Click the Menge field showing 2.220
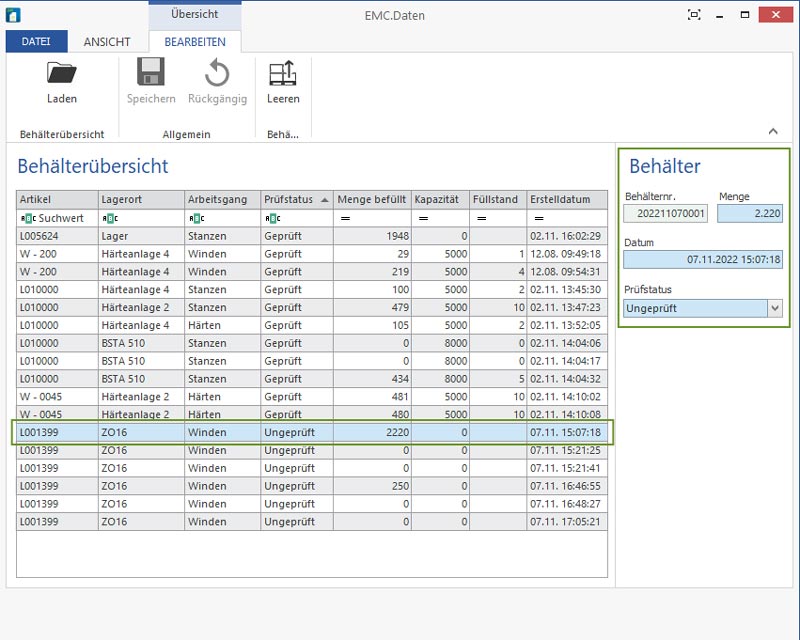This screenshot has height=640, width=800. [750, 213]
